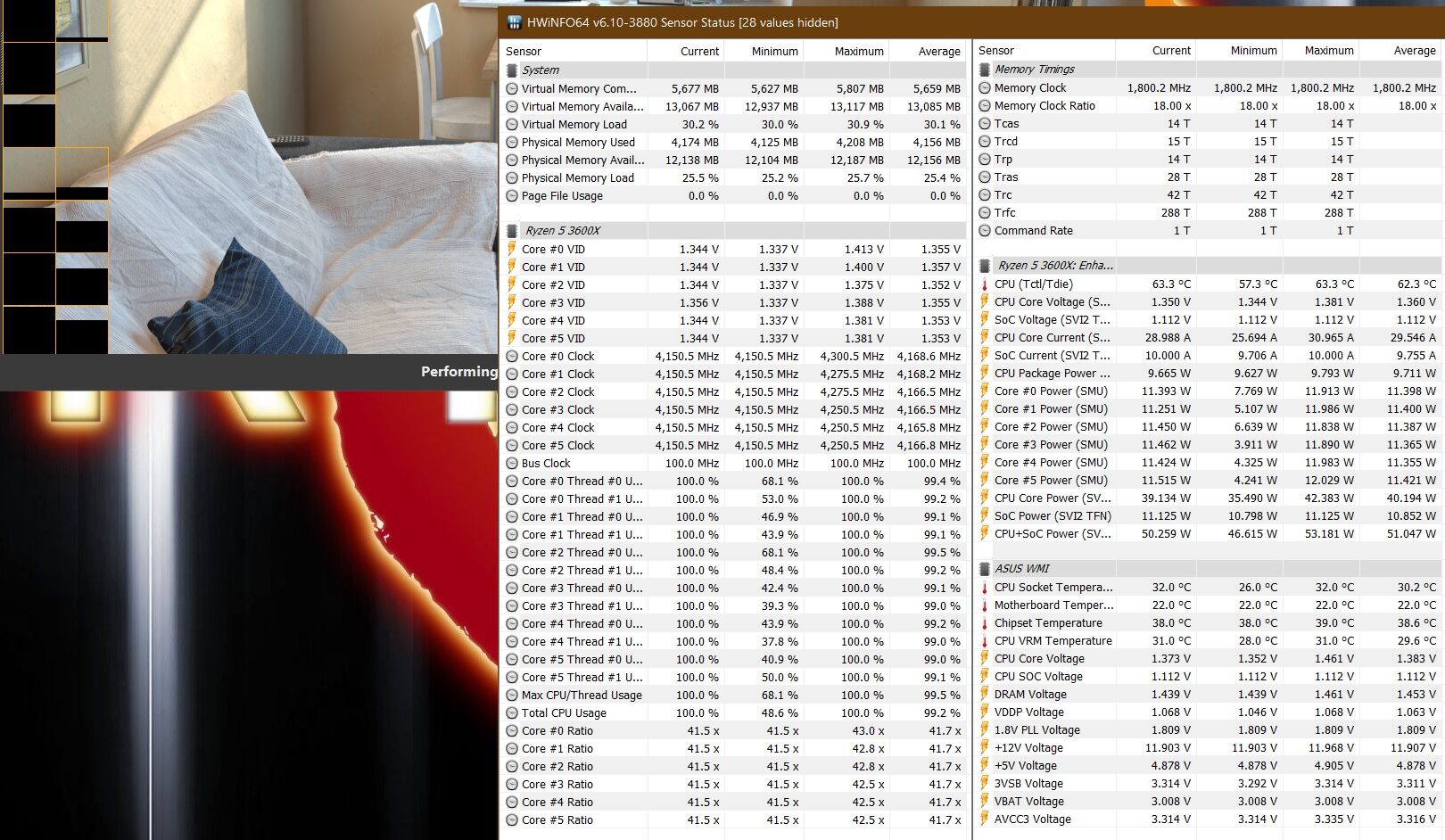
Task: Select the VBAT Voltage row
Action: [x=1209, y=801]
